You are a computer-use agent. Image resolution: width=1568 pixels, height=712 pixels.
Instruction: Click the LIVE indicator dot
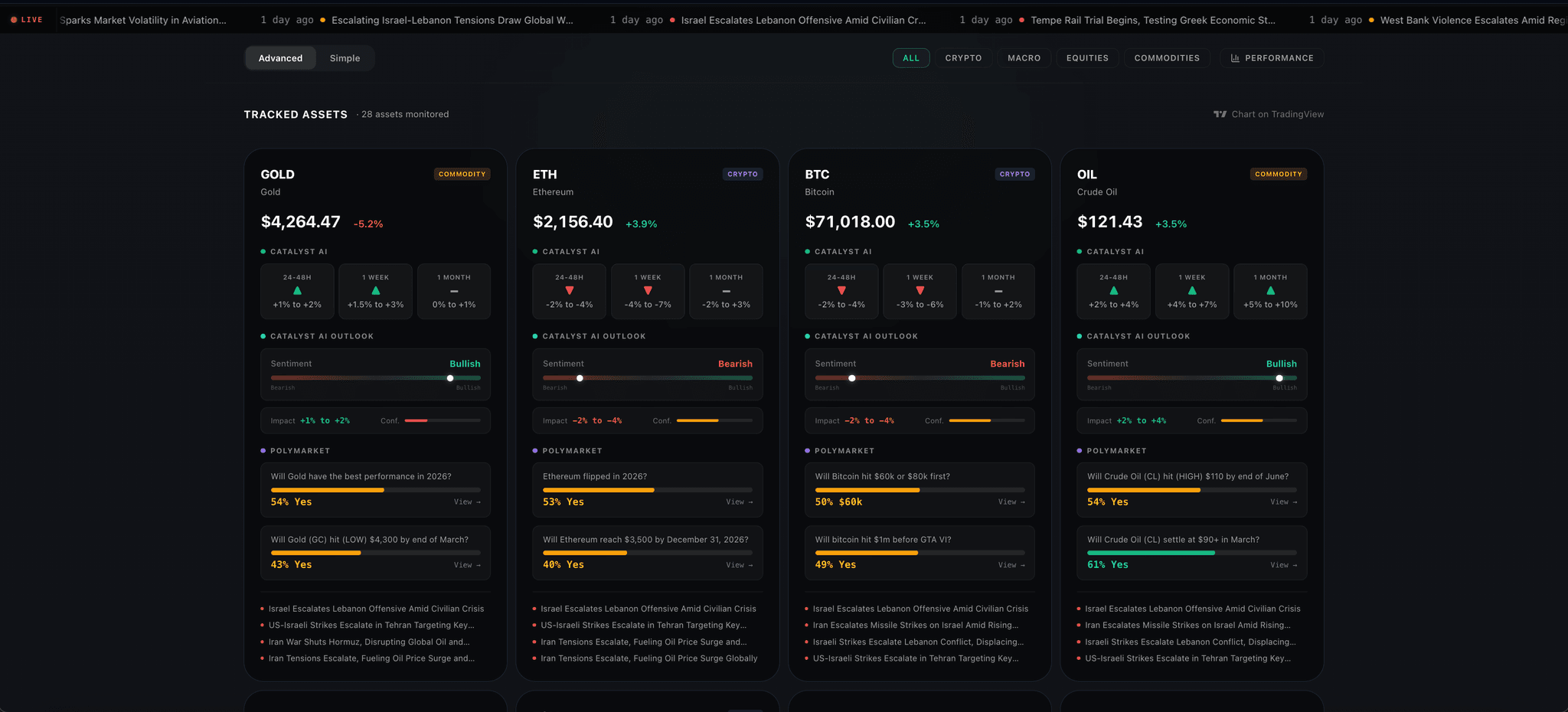coord(14,20)
